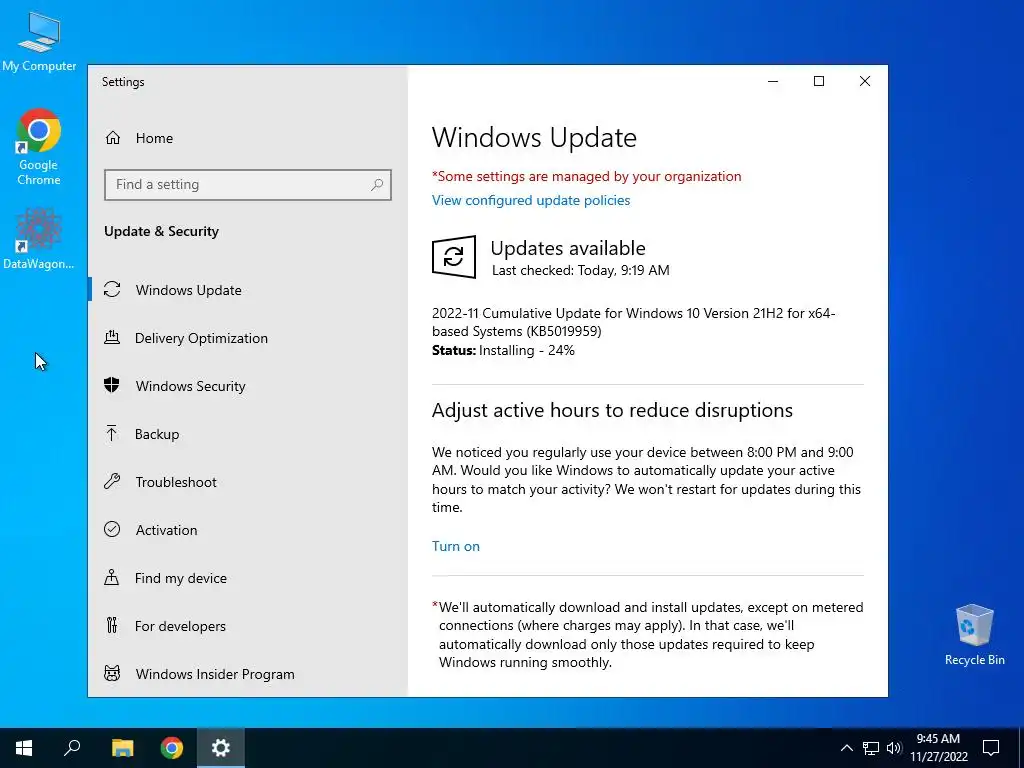The image size is (1024, 768).
Task: Go to Home in Settings sidebar
Action: (154, 138)
